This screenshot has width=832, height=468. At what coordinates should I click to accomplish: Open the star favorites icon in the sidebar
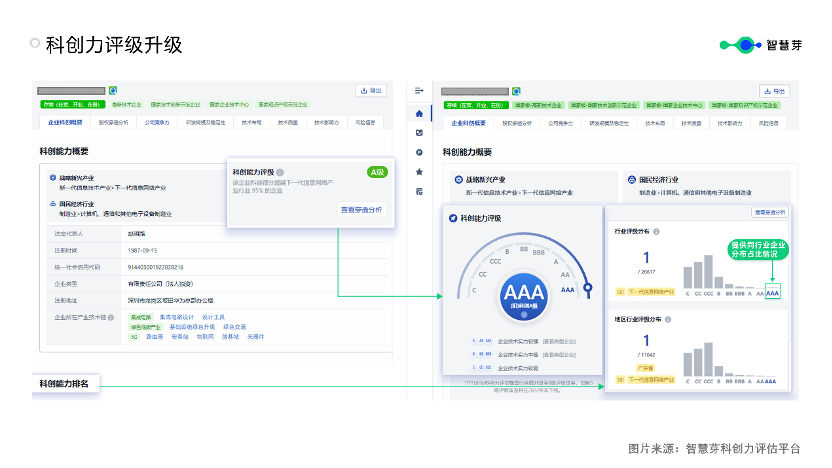click(419, 172)
